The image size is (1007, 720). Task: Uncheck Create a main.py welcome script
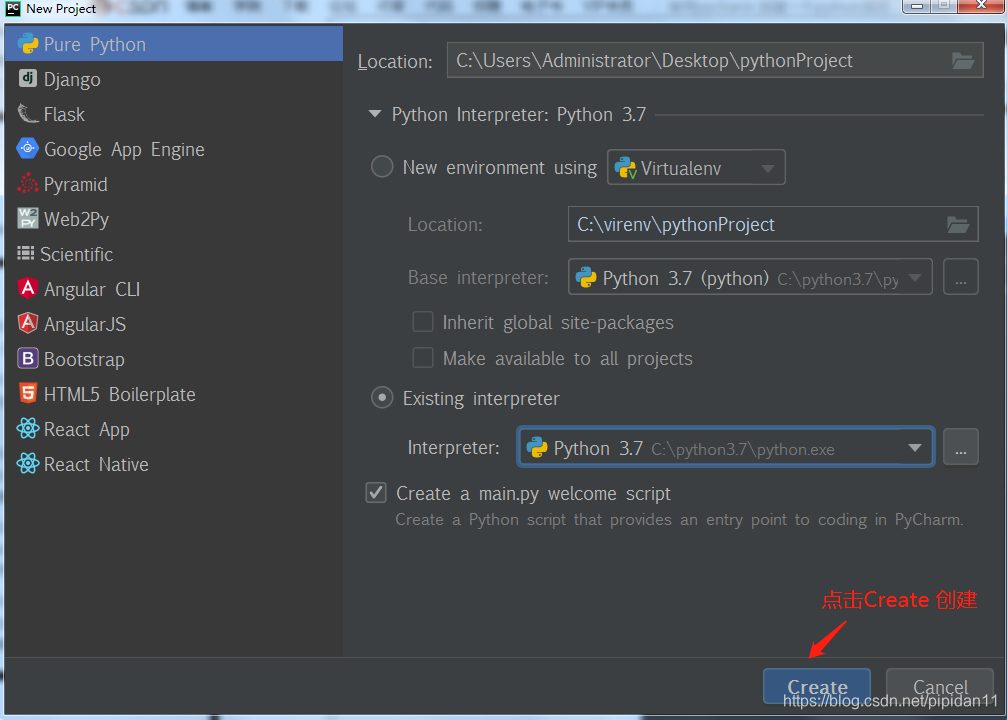(376, 493)
